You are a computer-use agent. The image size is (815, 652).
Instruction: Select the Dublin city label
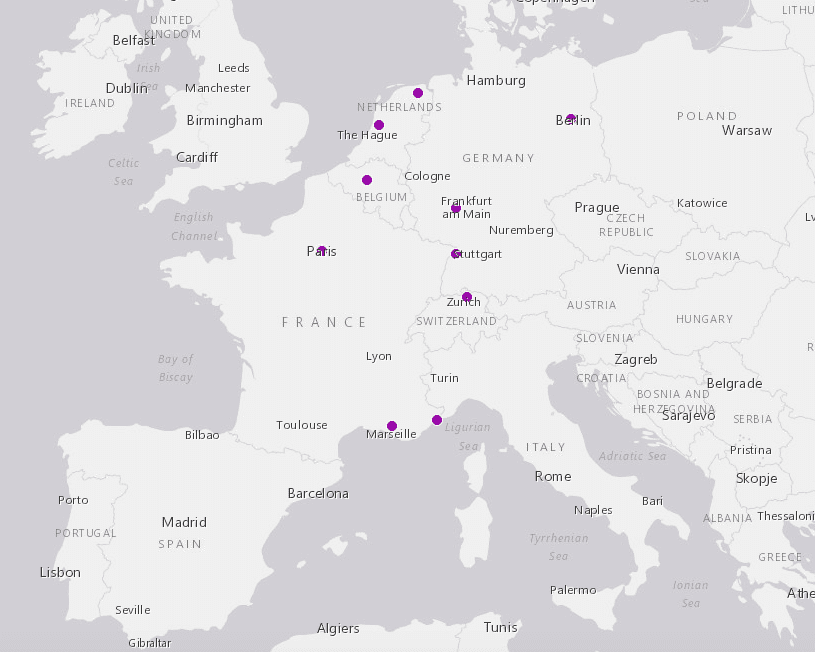[126, 88]
